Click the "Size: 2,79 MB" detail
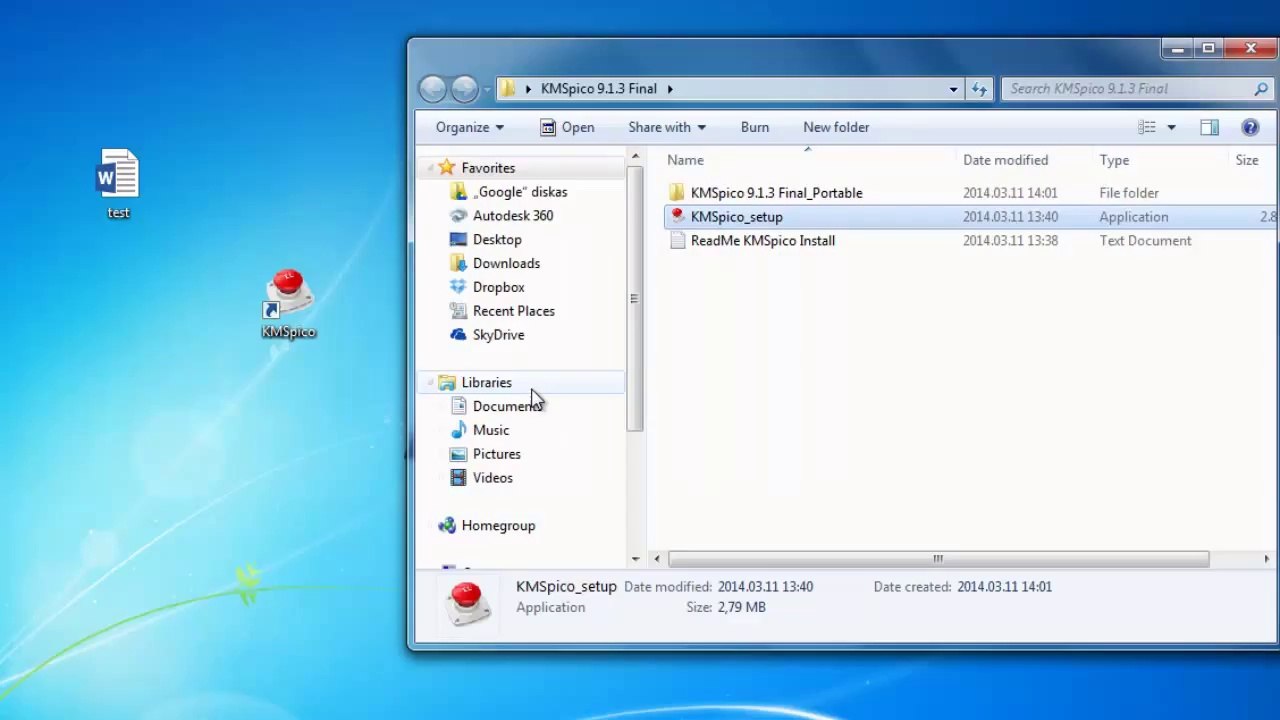 [x=726, y=607]
